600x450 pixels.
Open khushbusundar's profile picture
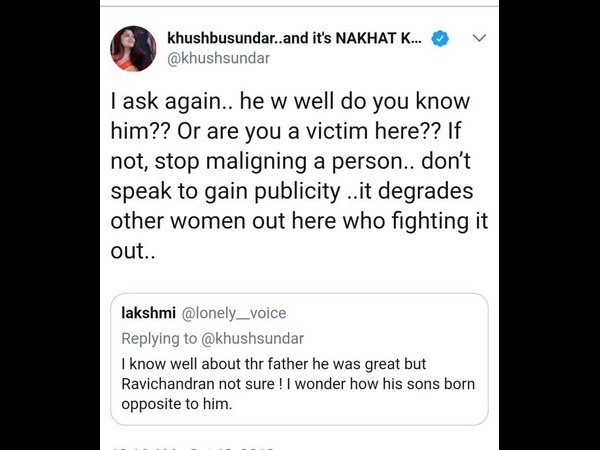pos(132,48)
